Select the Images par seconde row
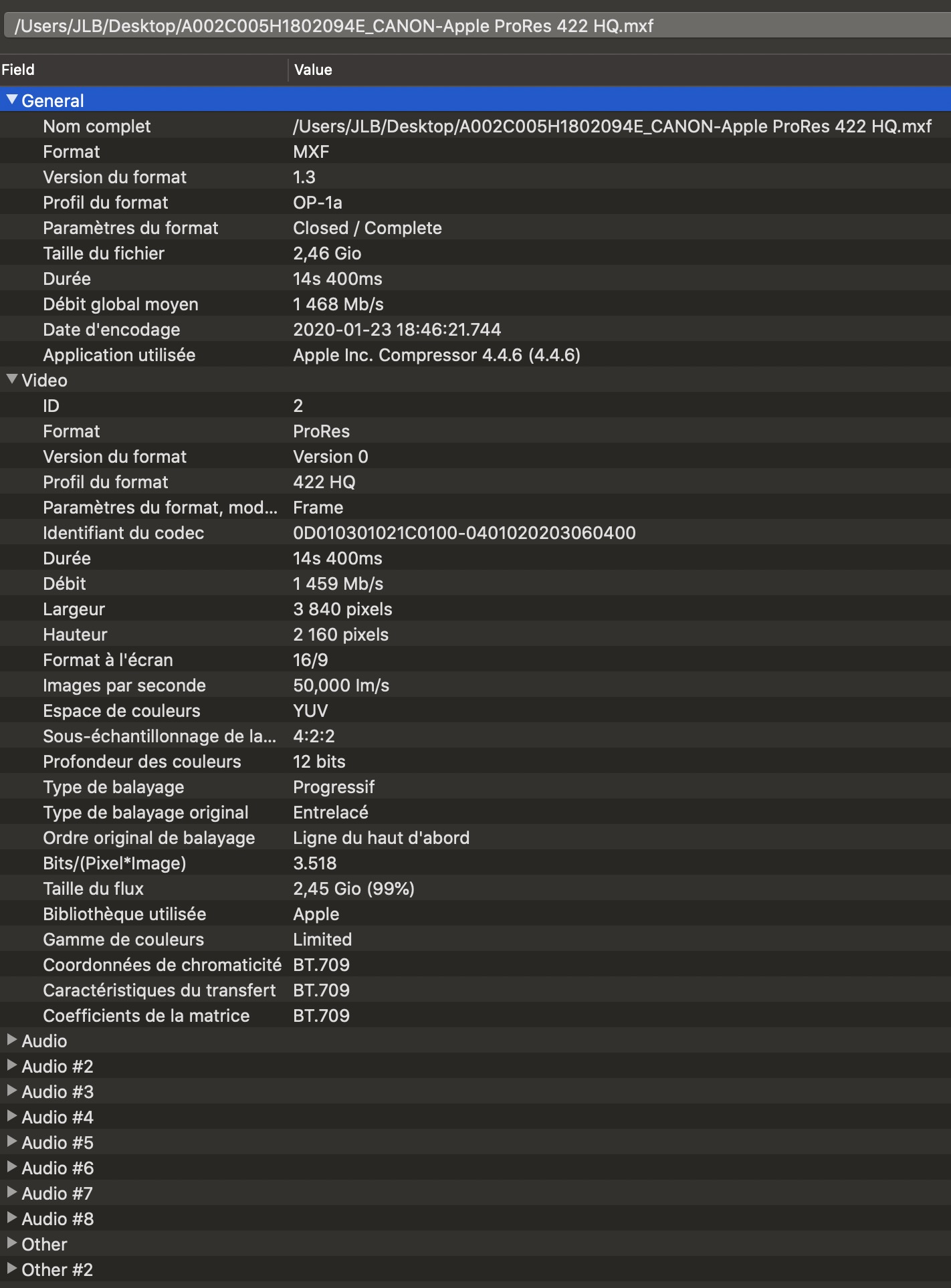This screenshot has height=1288, width=951. [x=476, y=685]
